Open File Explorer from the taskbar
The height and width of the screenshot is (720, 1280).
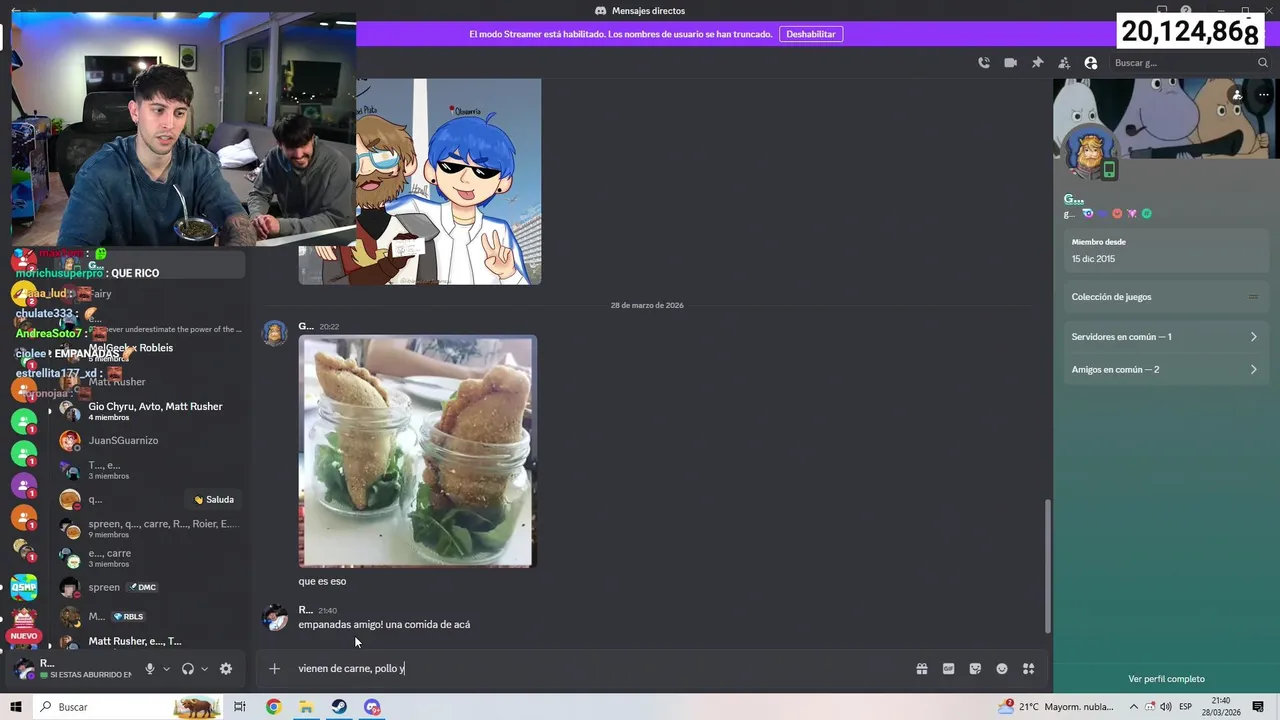306,707
